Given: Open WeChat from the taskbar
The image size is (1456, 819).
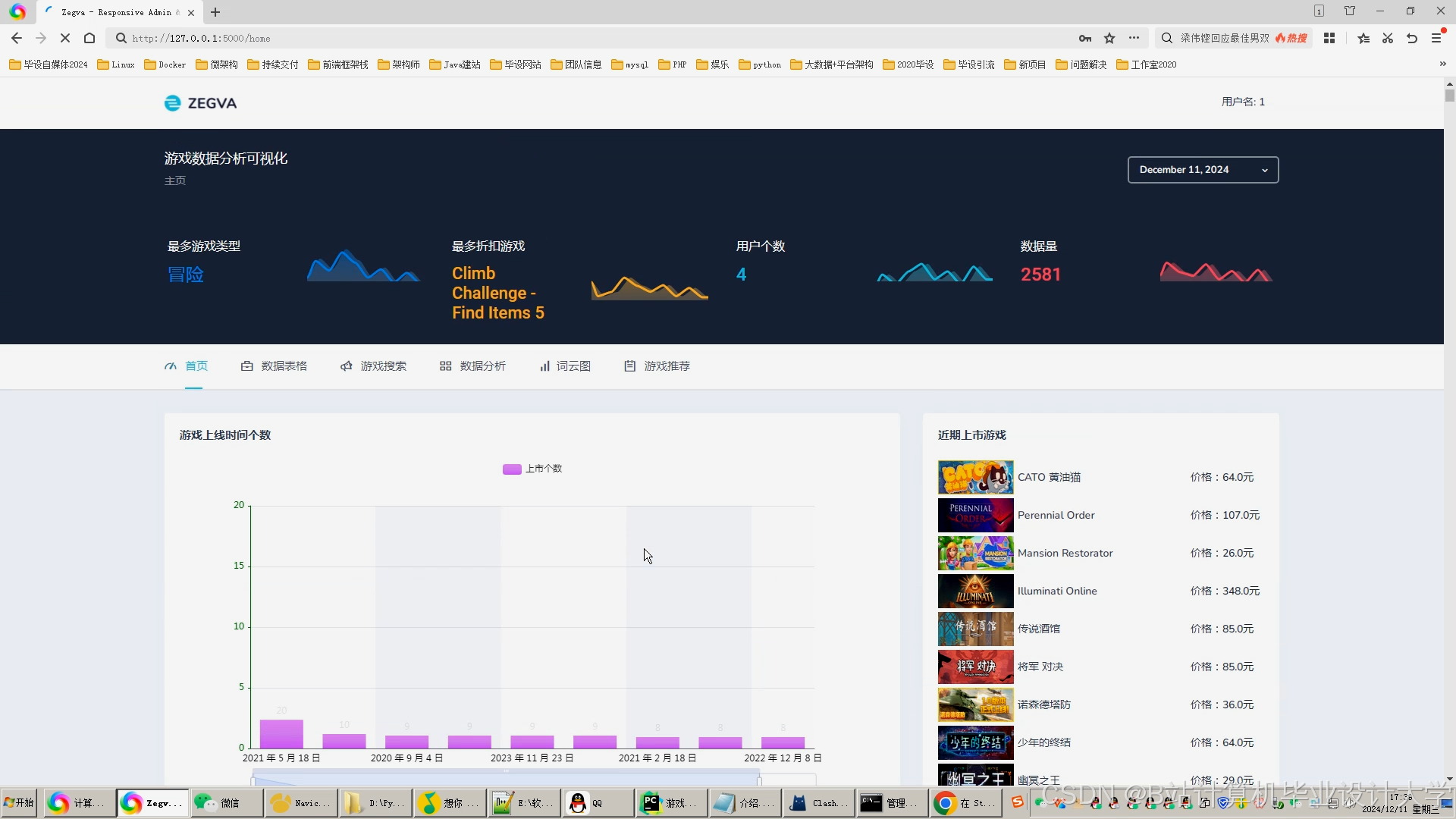Looking at the screenshot, I should 227,803.
